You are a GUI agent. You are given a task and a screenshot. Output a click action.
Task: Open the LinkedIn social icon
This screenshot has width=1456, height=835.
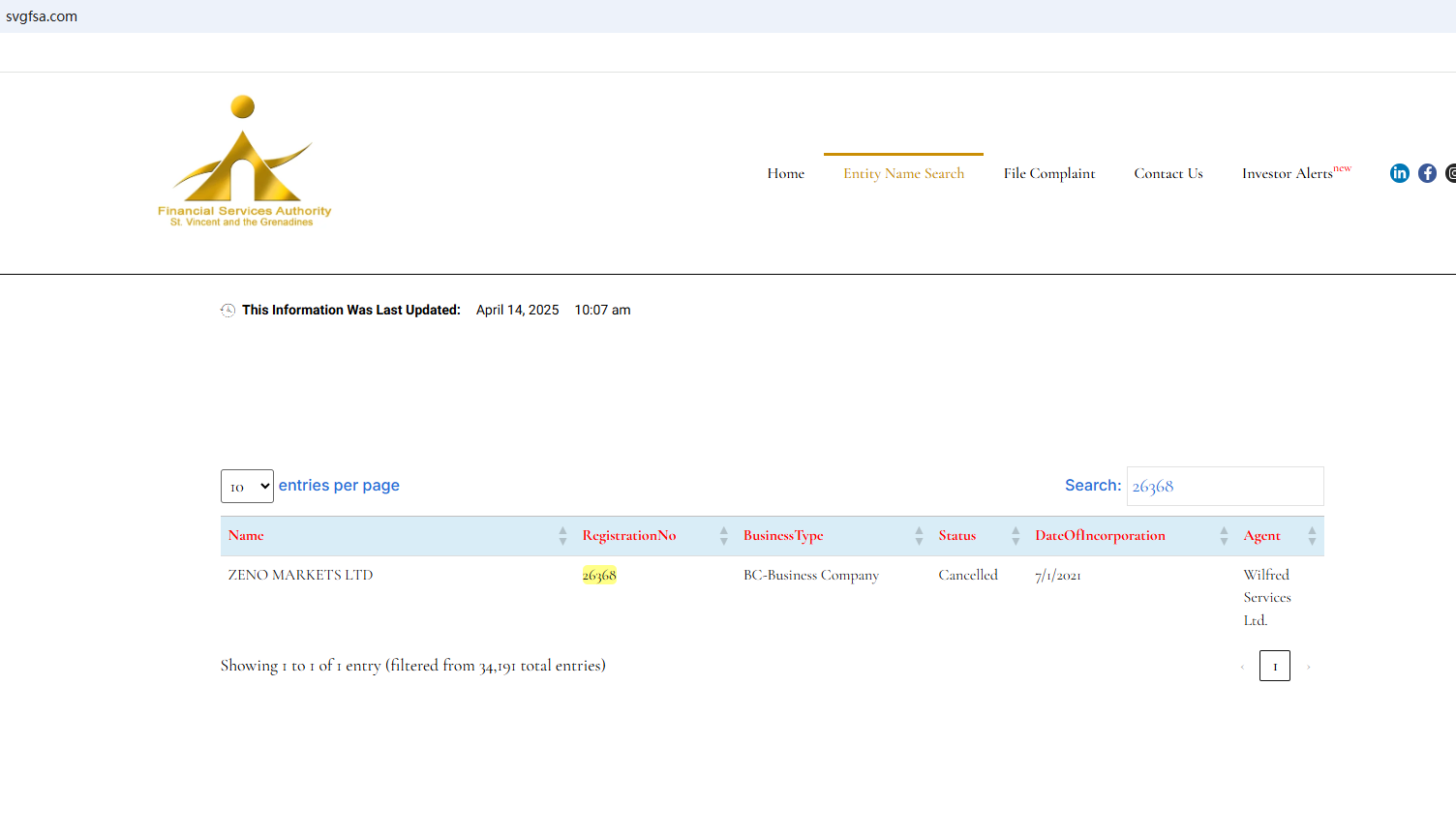pos(1399,173)
